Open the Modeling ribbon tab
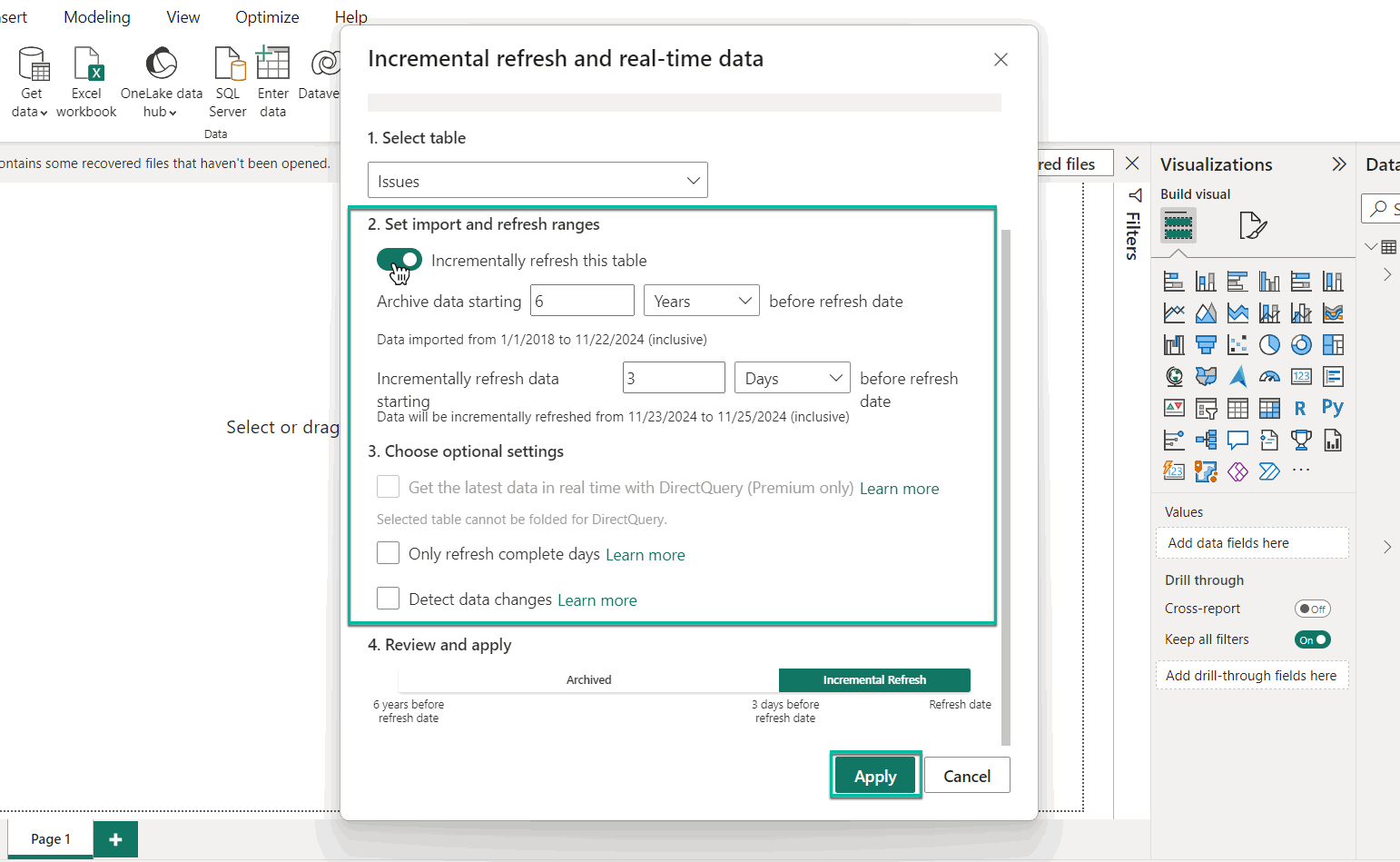 (97, 17)
